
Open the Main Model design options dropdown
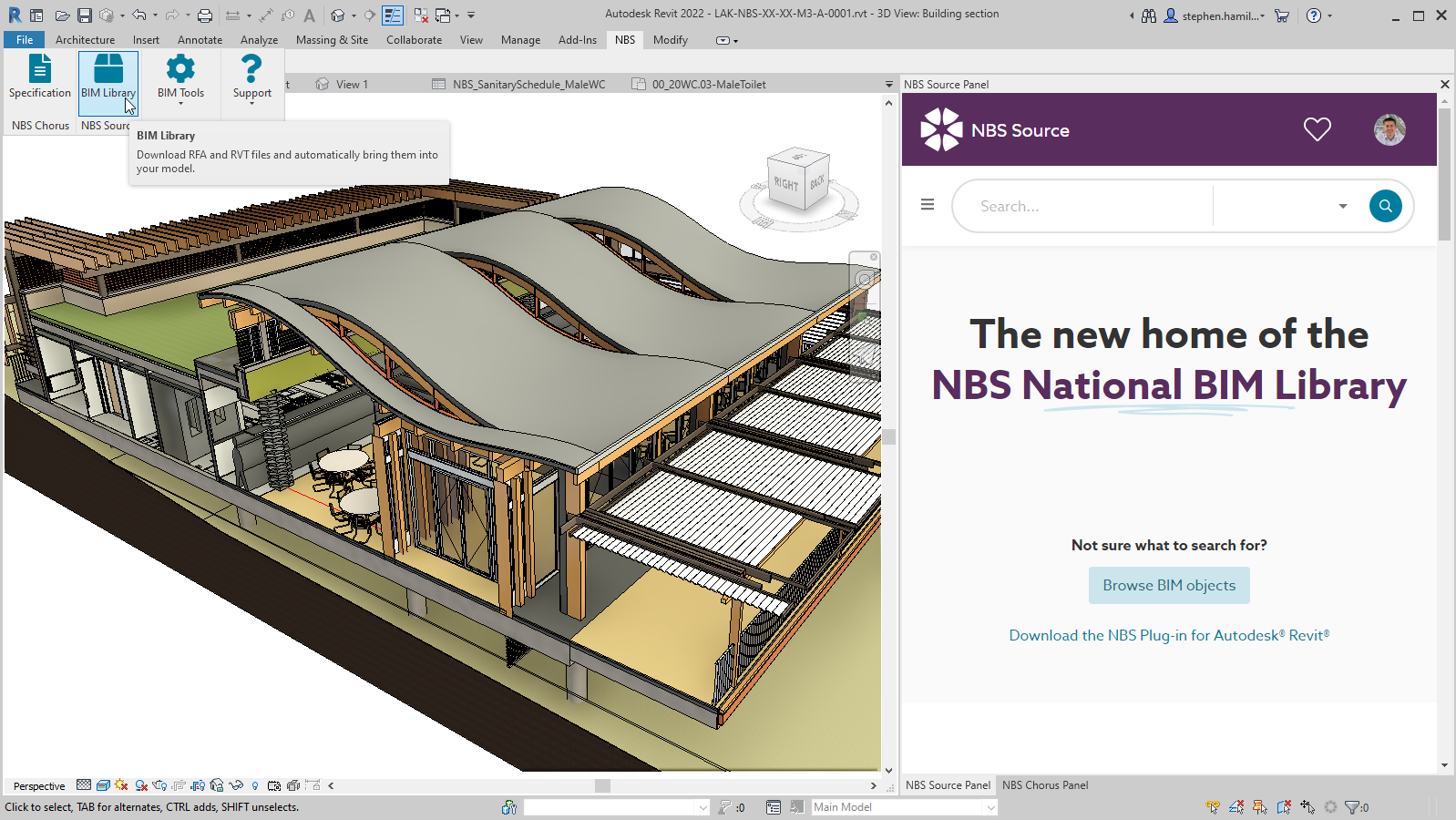903,807
